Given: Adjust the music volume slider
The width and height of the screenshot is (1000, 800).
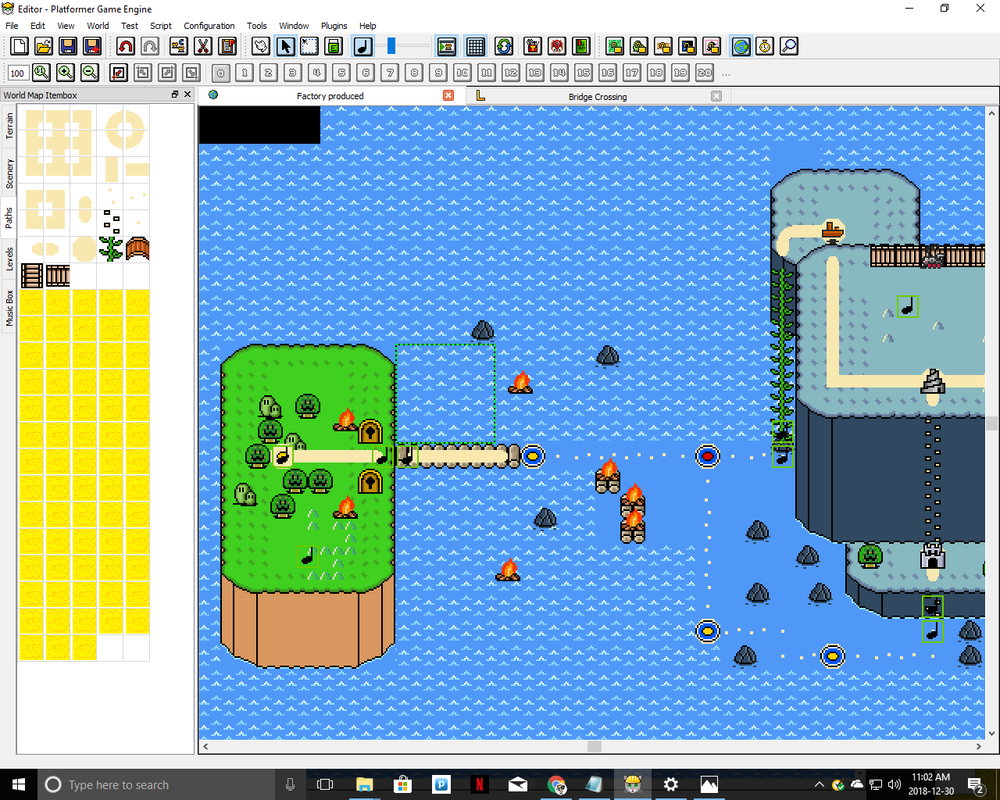Looking at the screenshot, I should [392, 45].
